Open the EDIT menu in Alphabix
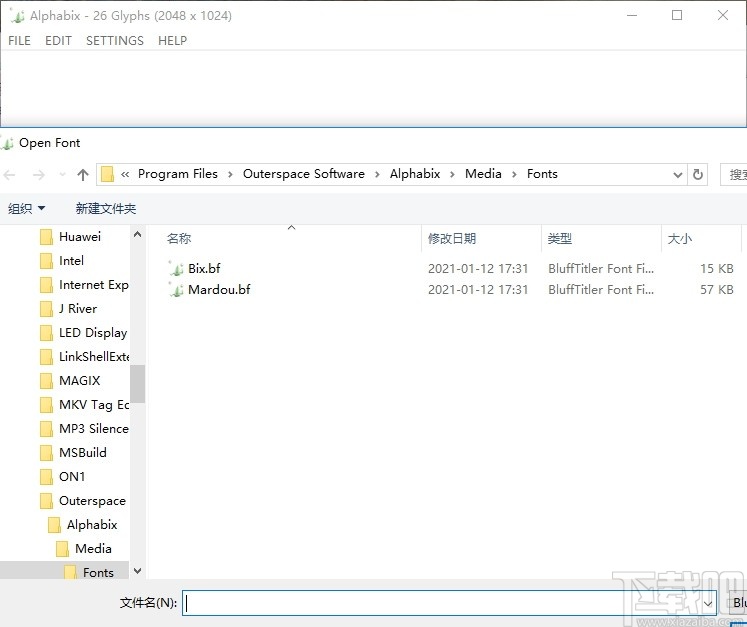Viewport: 747px width, 627px height. click(58, 40)
